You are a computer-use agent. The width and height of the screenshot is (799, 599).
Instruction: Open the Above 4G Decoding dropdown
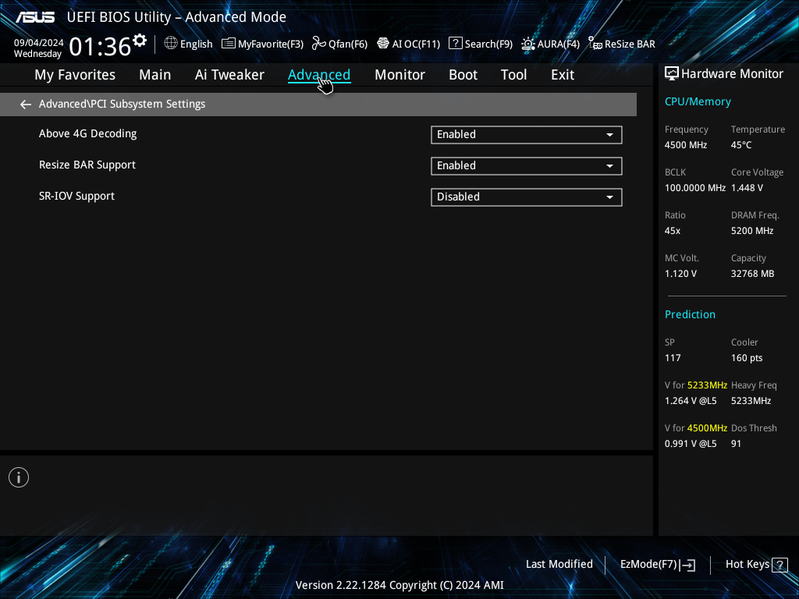(x=526, y=134)
